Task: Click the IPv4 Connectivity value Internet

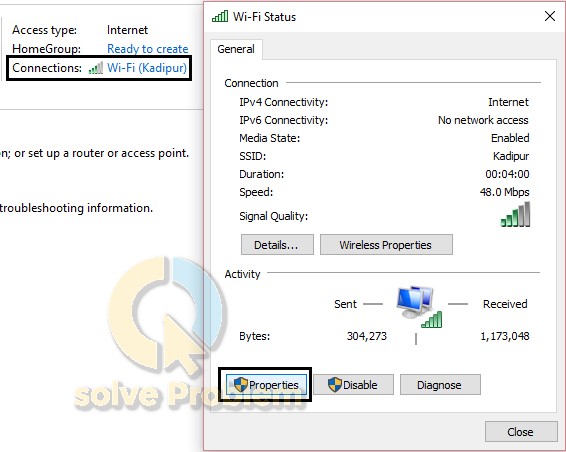Action: click(509, 102)
